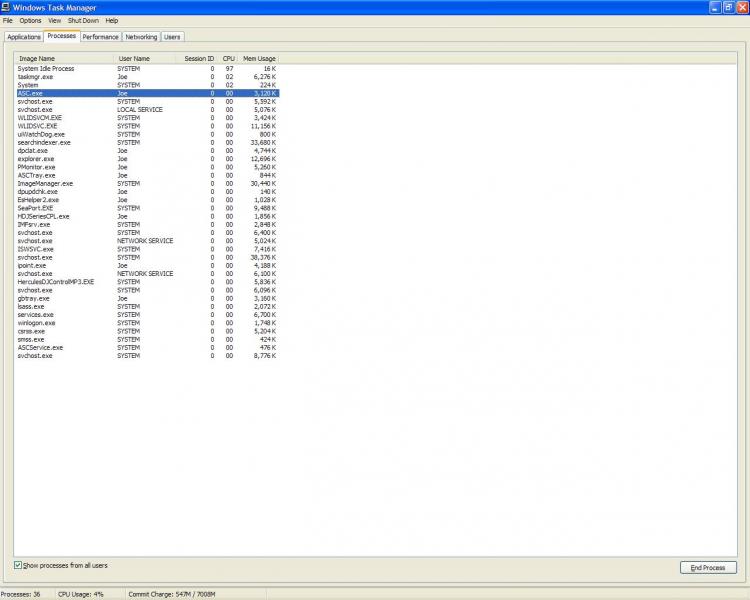Switch to the Applications tab

click(24, 37)
